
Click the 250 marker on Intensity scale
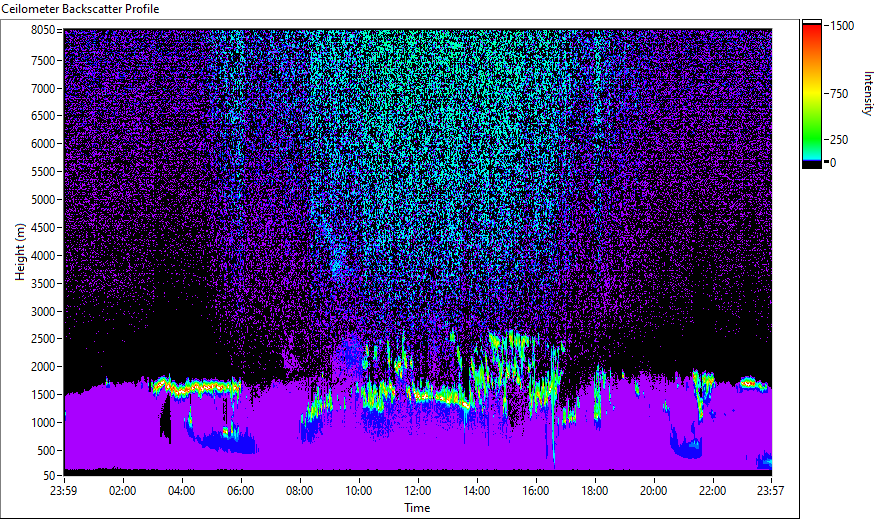839,140
